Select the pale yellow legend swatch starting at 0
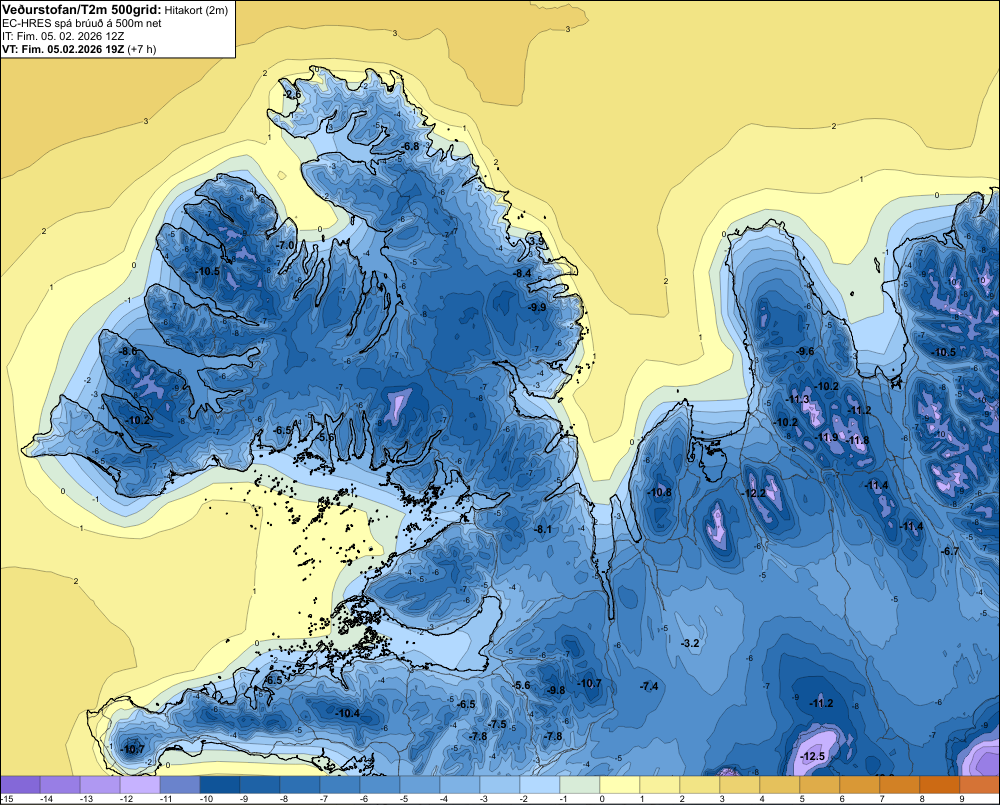This screenshot has width=1000, height=805. click(620, 785)
